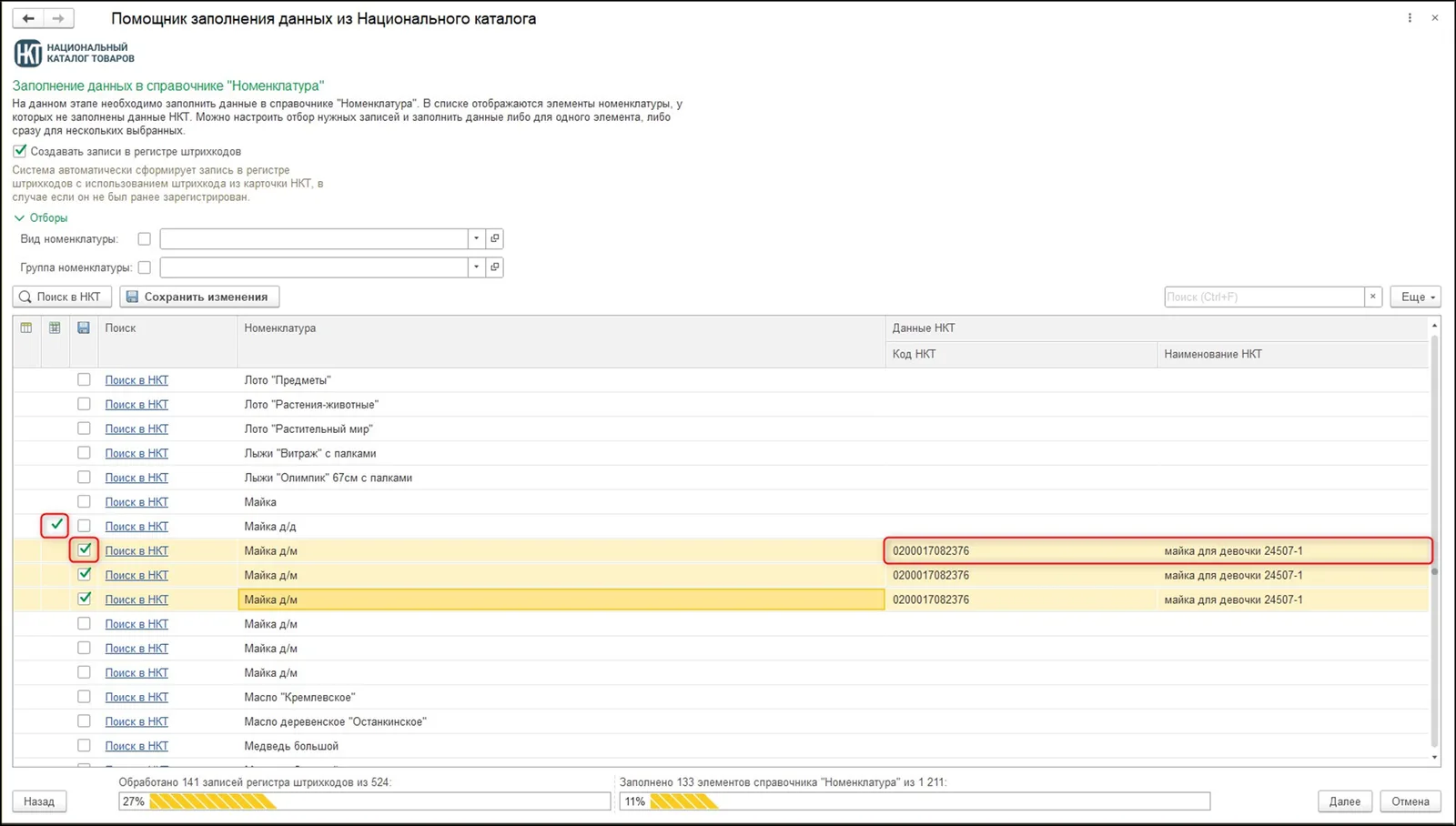Image resolution: width=1456 pixels, height=826 pixels.
Task: Open Поиск в НКТ link for Лыжи "Витраж" row
Action: 136,453
